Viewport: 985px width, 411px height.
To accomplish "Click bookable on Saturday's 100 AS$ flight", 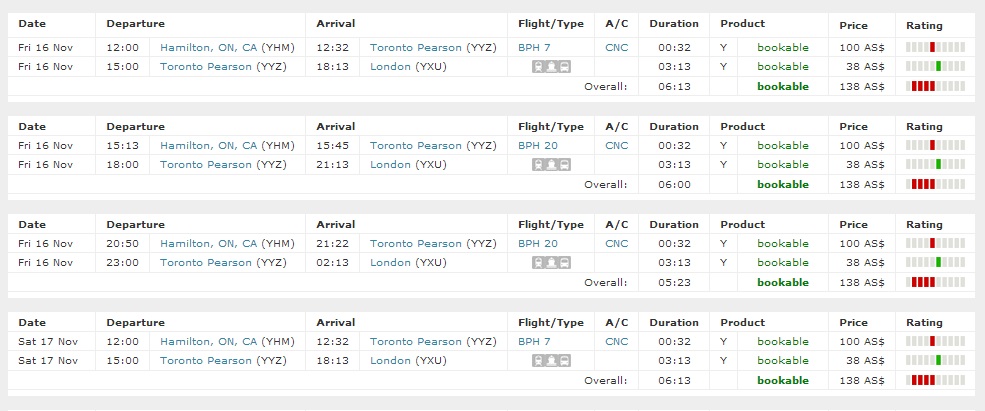I will coord(782,342).
